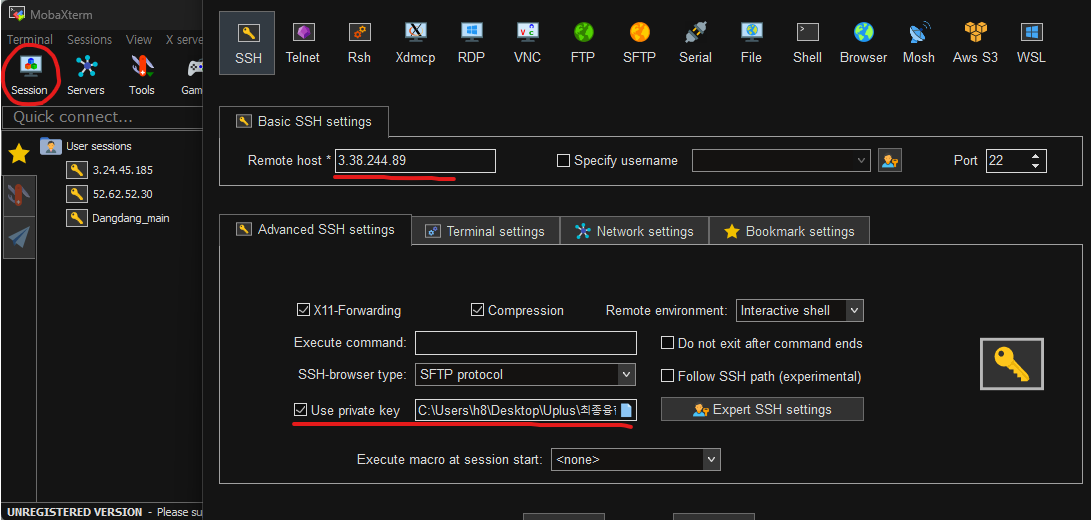Select the Xdmcp session type
Image resolution: width=1091 pixels, height=520 pixels.
click(x=415, y=43)
